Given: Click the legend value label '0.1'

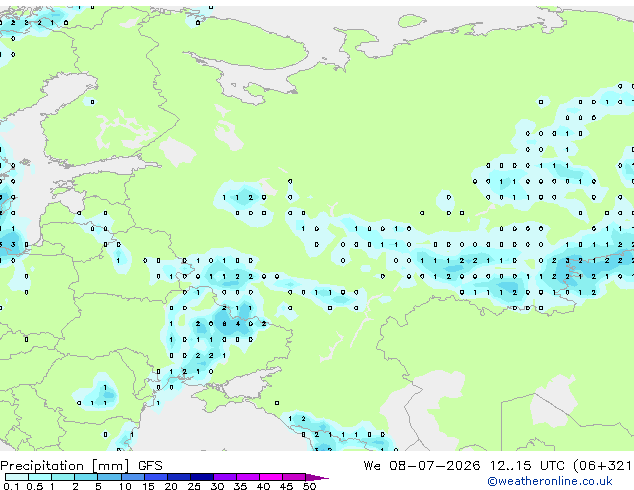Looking at the screenshot, I should coord(12,486).
